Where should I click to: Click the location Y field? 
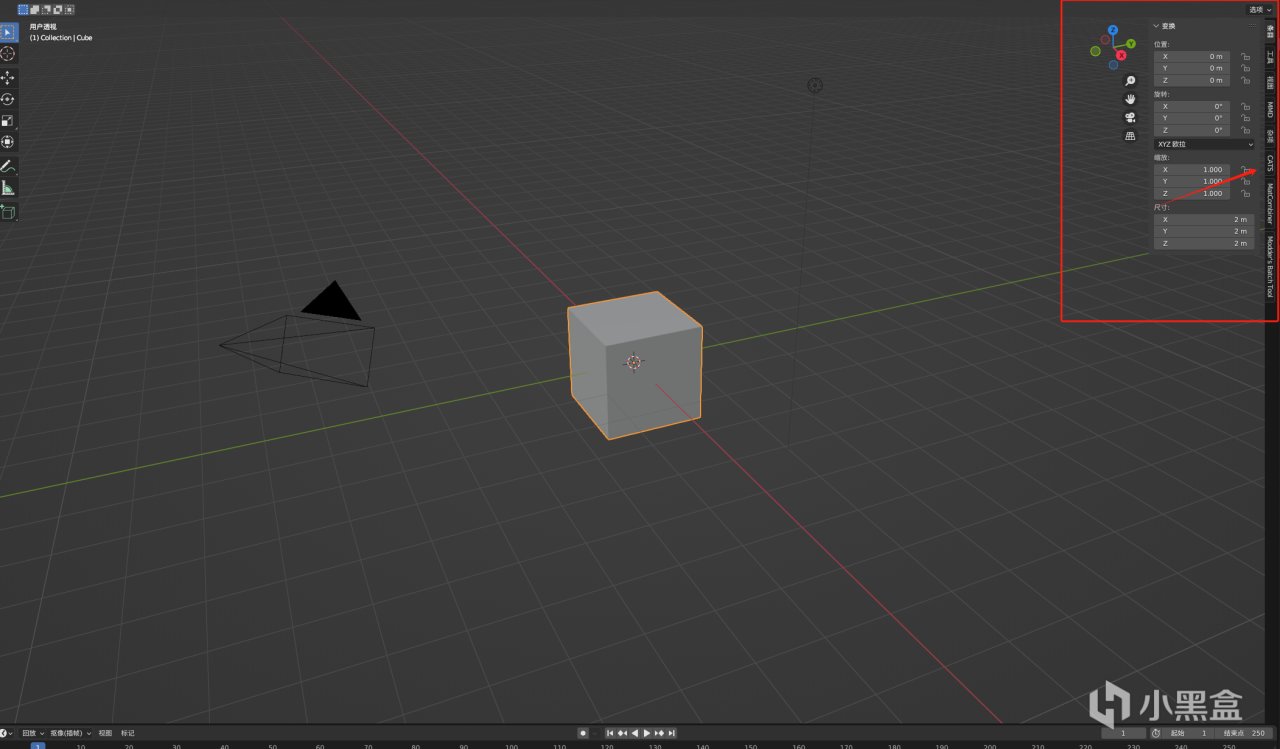1192,68
